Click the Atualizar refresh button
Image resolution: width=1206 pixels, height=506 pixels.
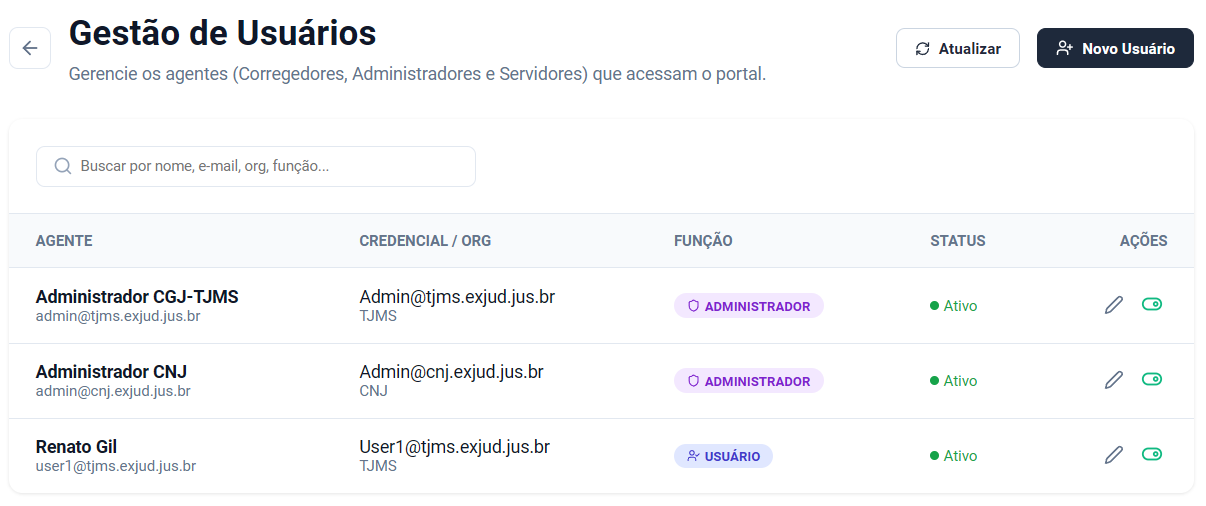[x=958, y=48]
